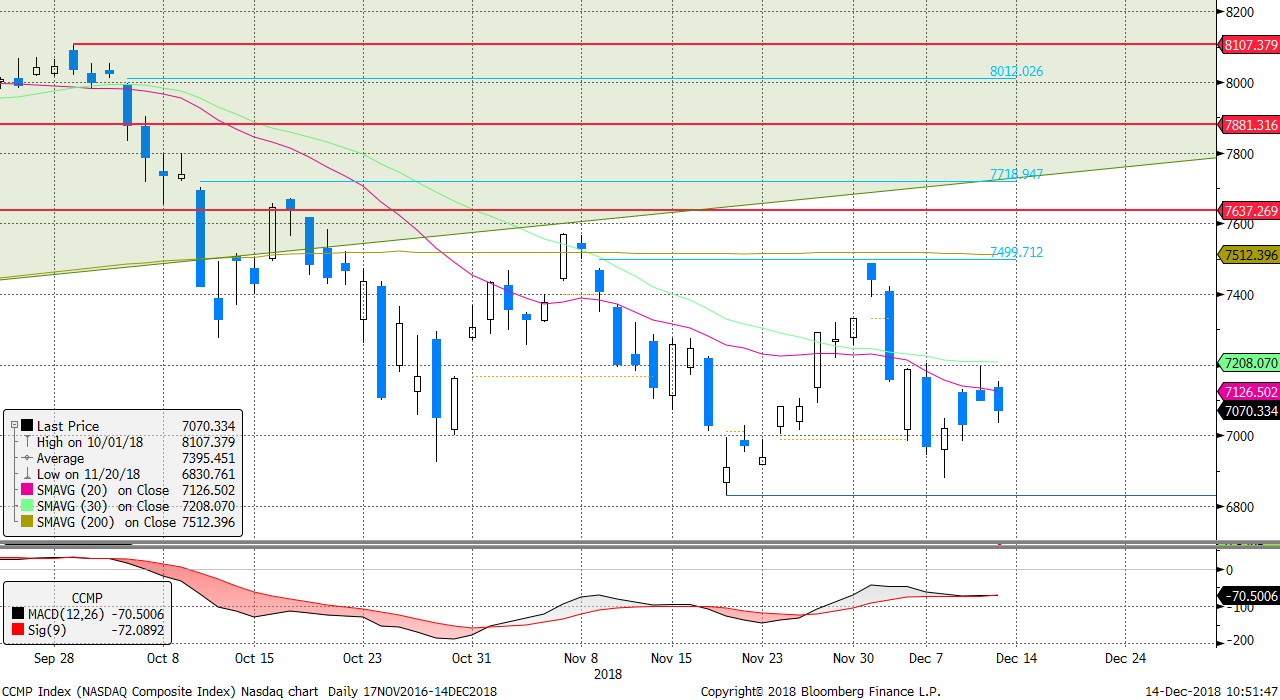The height and width of the screenshot is (700, 1280).
Task: Click the Oct 23 date label
Action: 362,658
